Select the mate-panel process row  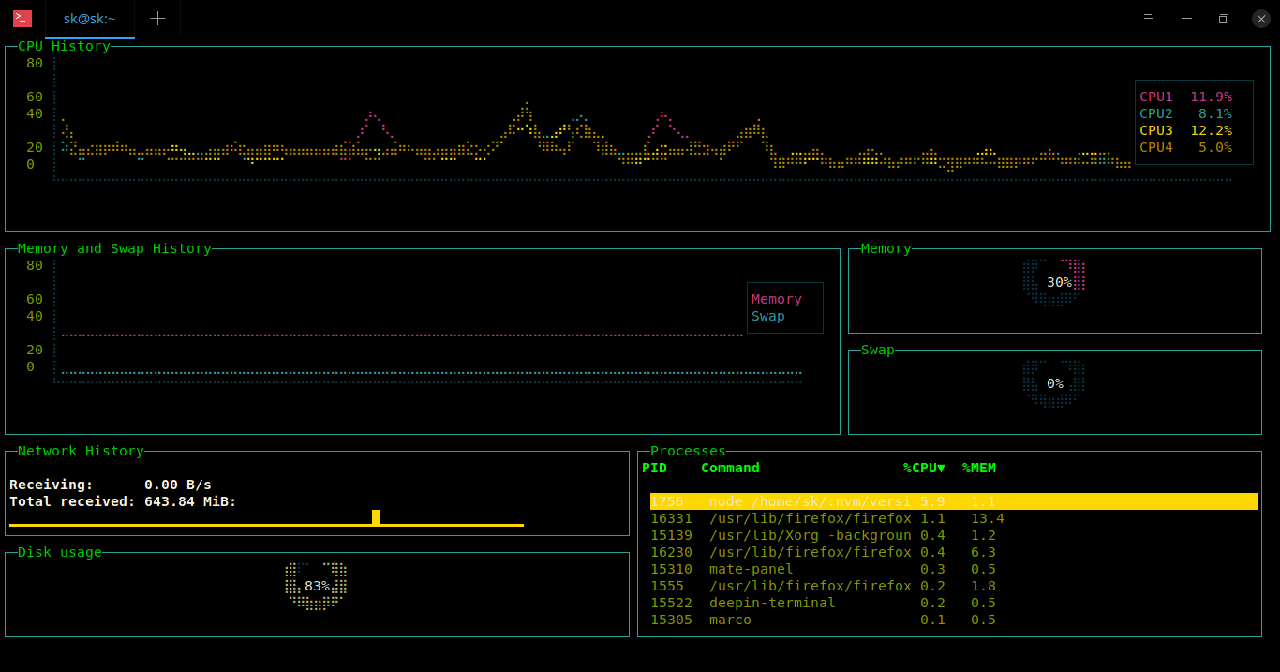(x=750, y=570)
